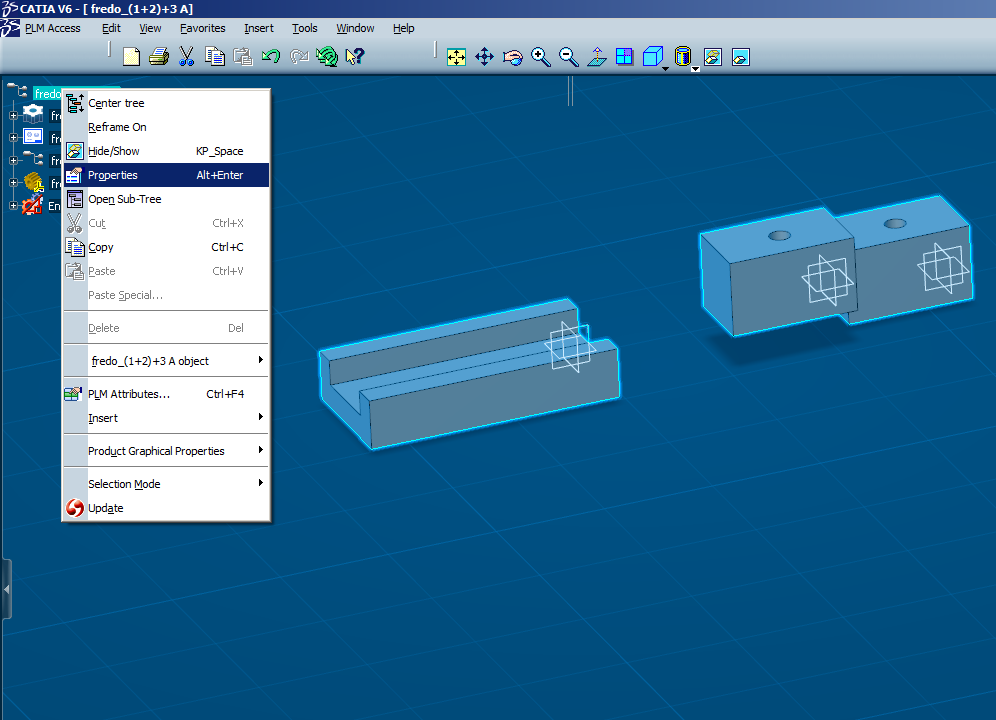This screenshot has height=720, width=996.
Task: Select the Pan view tool
Action: tap(485, 57)
